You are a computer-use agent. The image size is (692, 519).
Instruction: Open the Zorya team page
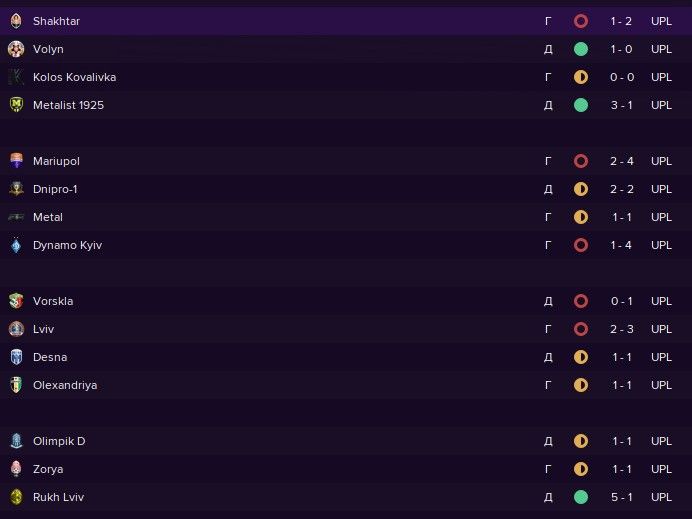click(x=48, y=469)
